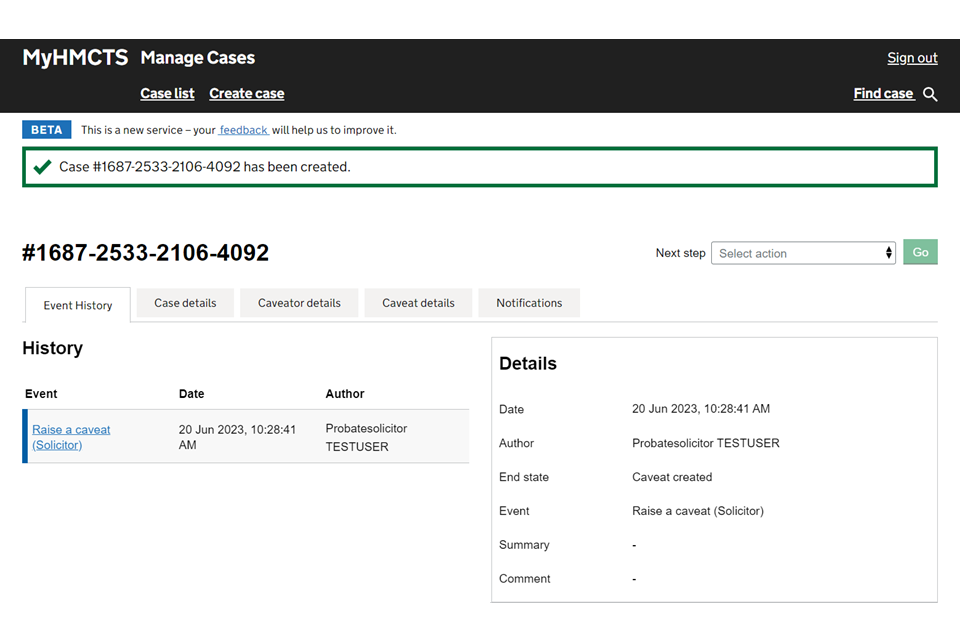Switch to the Case details tab
The height and width of the screenshot is (640, 960).
[185, 303]
